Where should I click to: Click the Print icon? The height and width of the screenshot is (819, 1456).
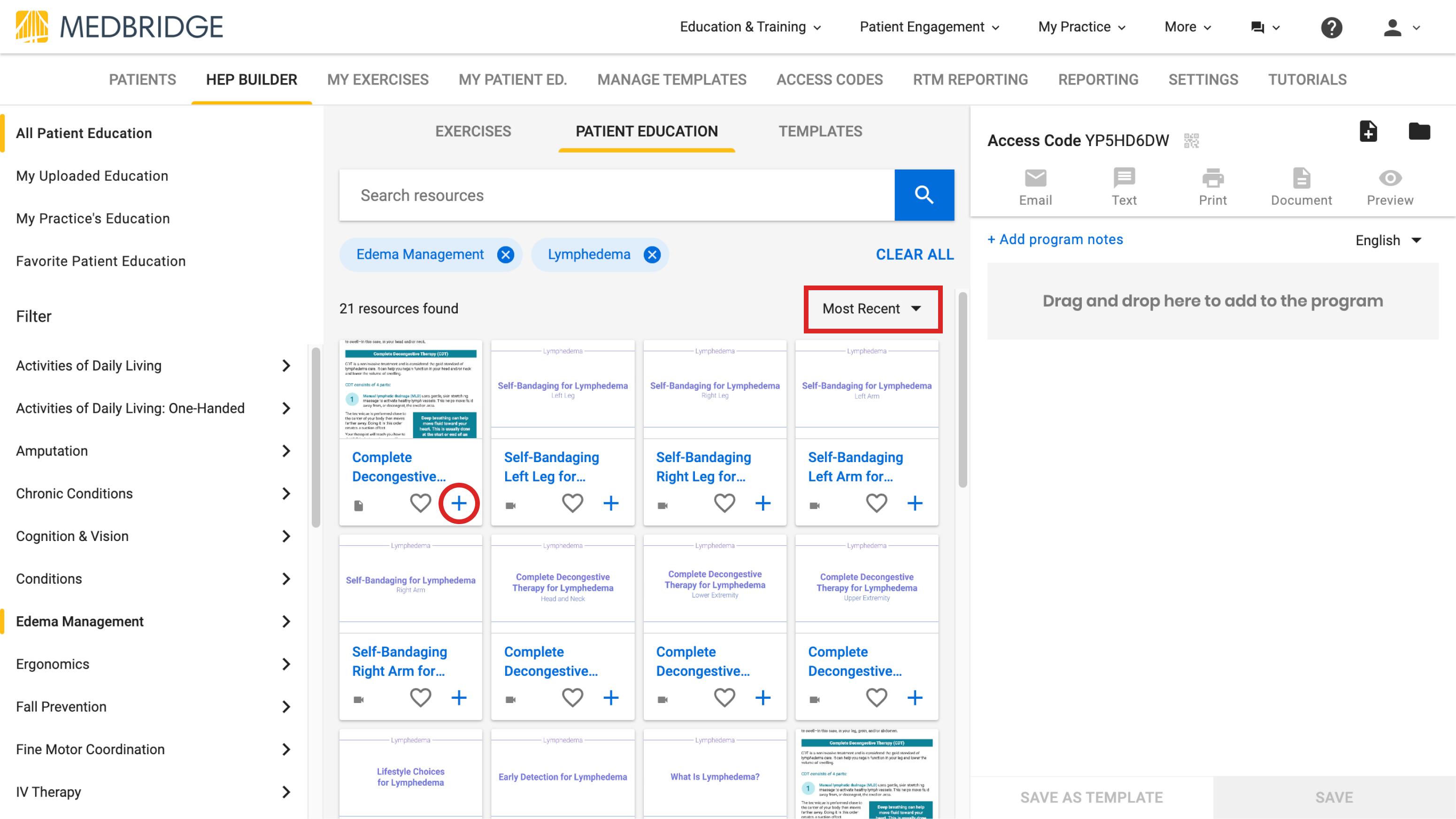pos(1213,187)
